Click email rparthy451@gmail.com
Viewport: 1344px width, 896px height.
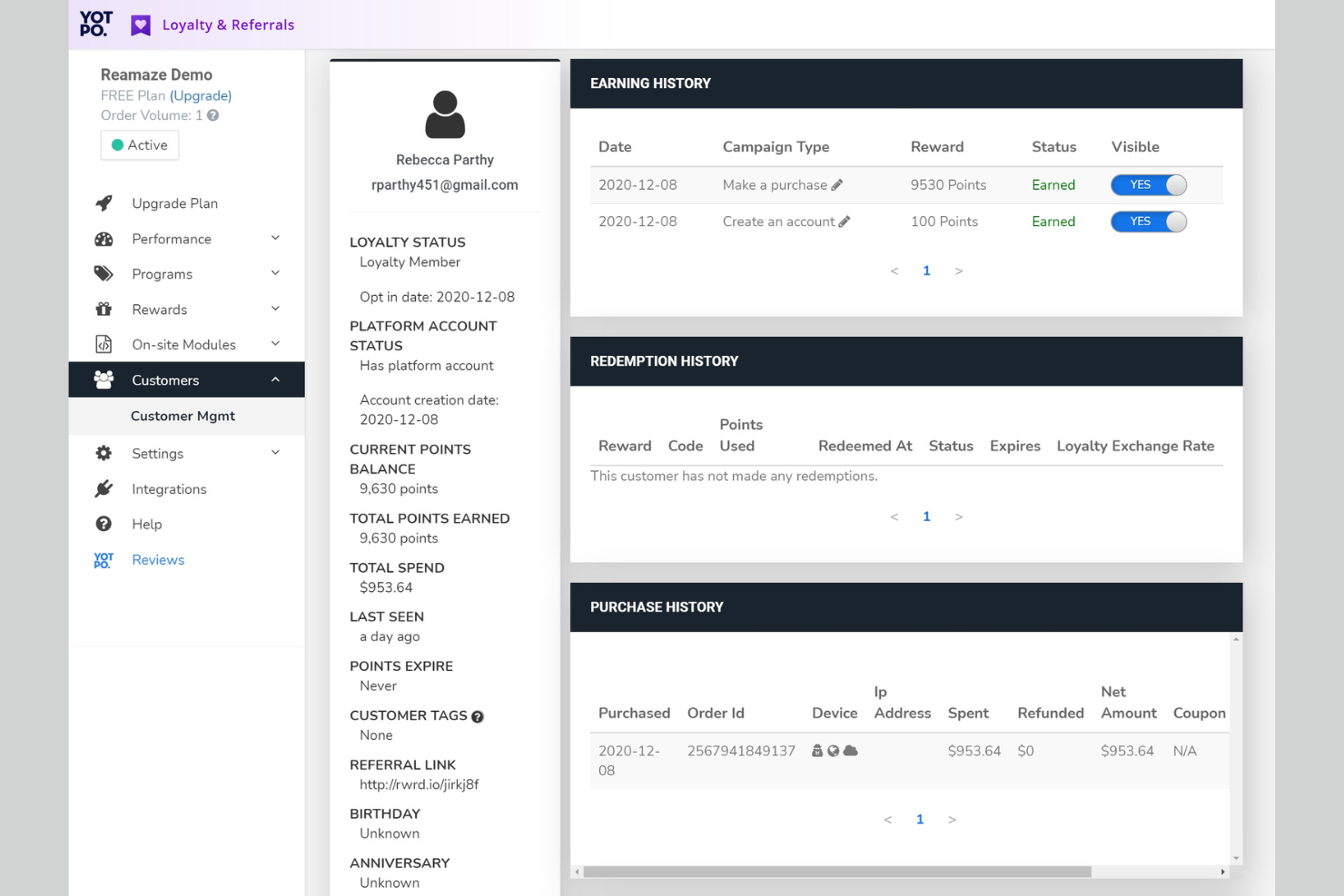click(445, 185)
